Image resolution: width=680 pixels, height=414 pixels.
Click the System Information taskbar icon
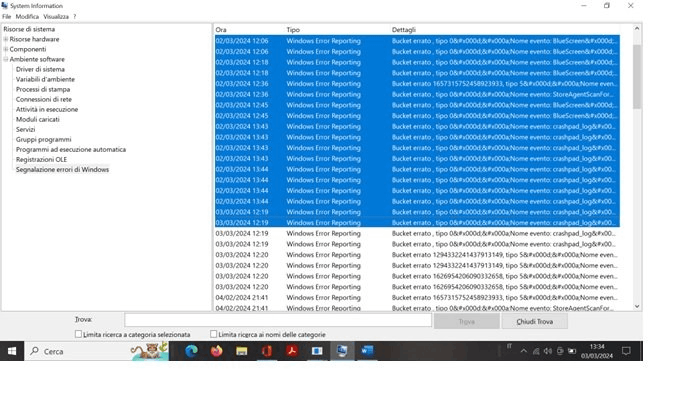click(342, 351)
